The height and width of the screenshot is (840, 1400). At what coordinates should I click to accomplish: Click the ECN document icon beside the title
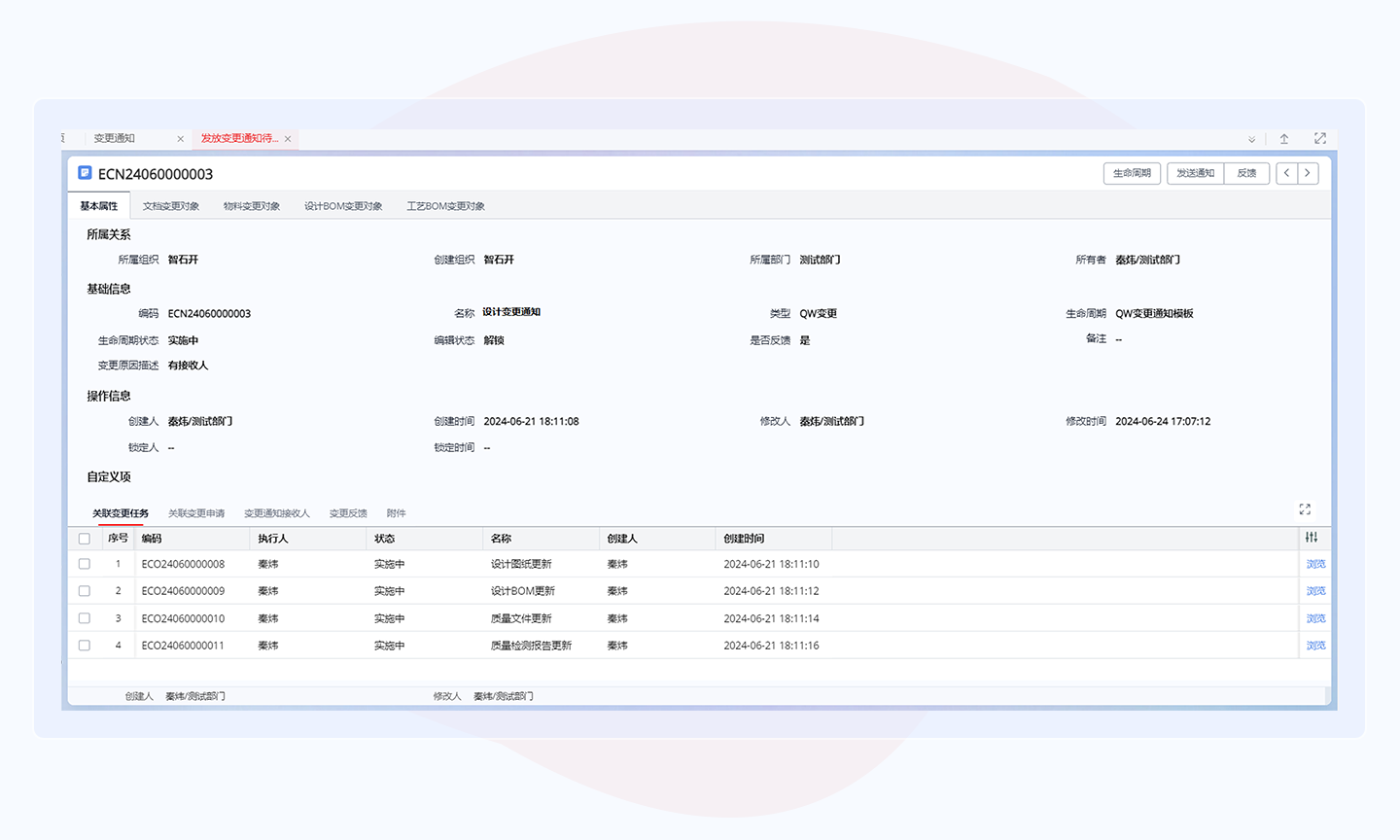click(x=85, y=173)
